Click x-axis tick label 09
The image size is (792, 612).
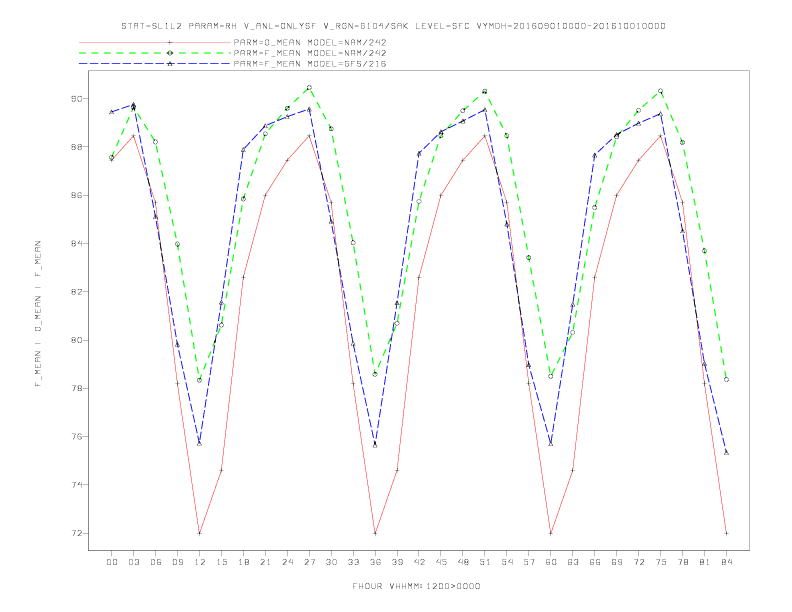coord(177,562)
